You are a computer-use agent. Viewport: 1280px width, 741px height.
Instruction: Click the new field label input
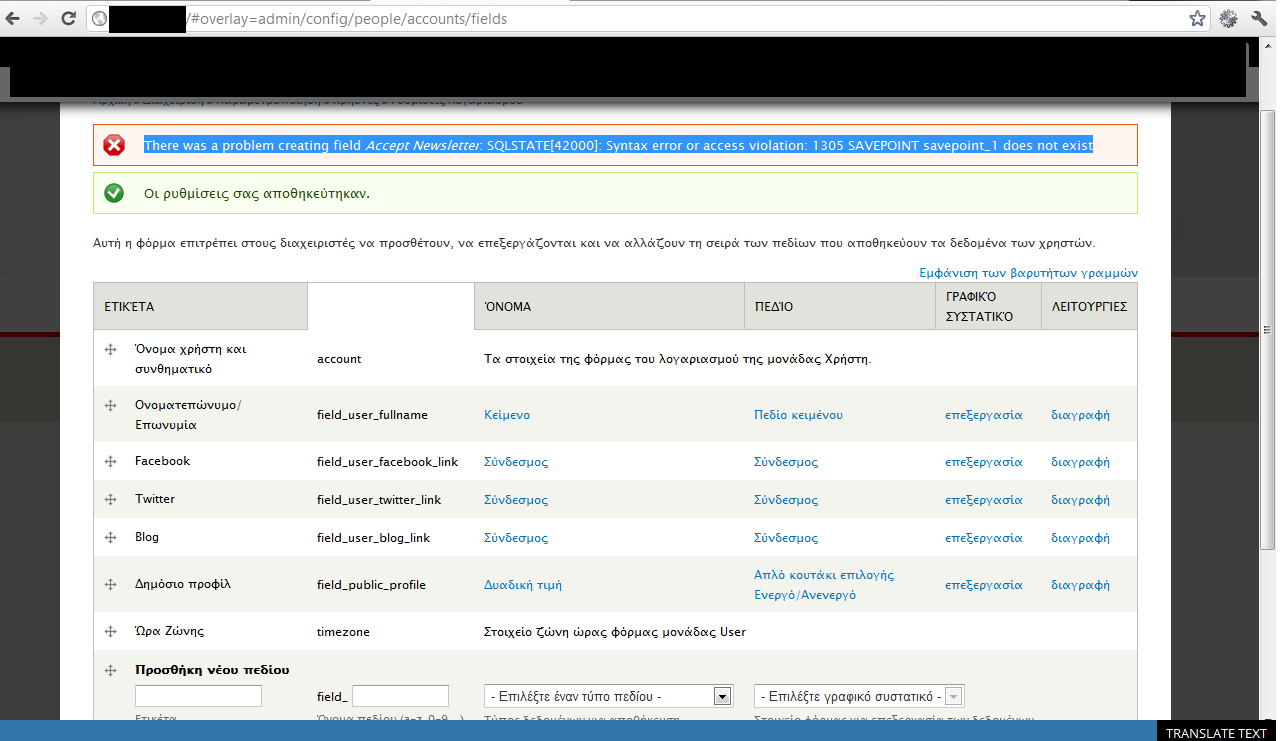[198, 696]
